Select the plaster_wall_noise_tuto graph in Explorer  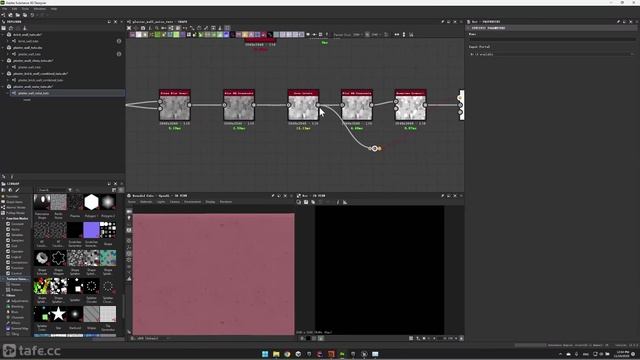tap(33, 93)
